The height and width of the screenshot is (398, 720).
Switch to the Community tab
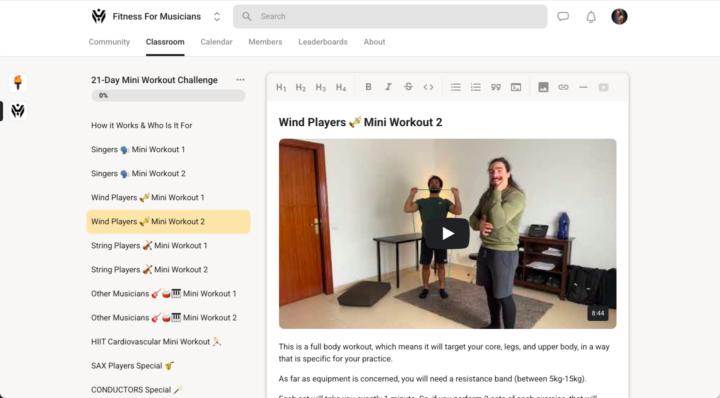(x=109, y=42)
